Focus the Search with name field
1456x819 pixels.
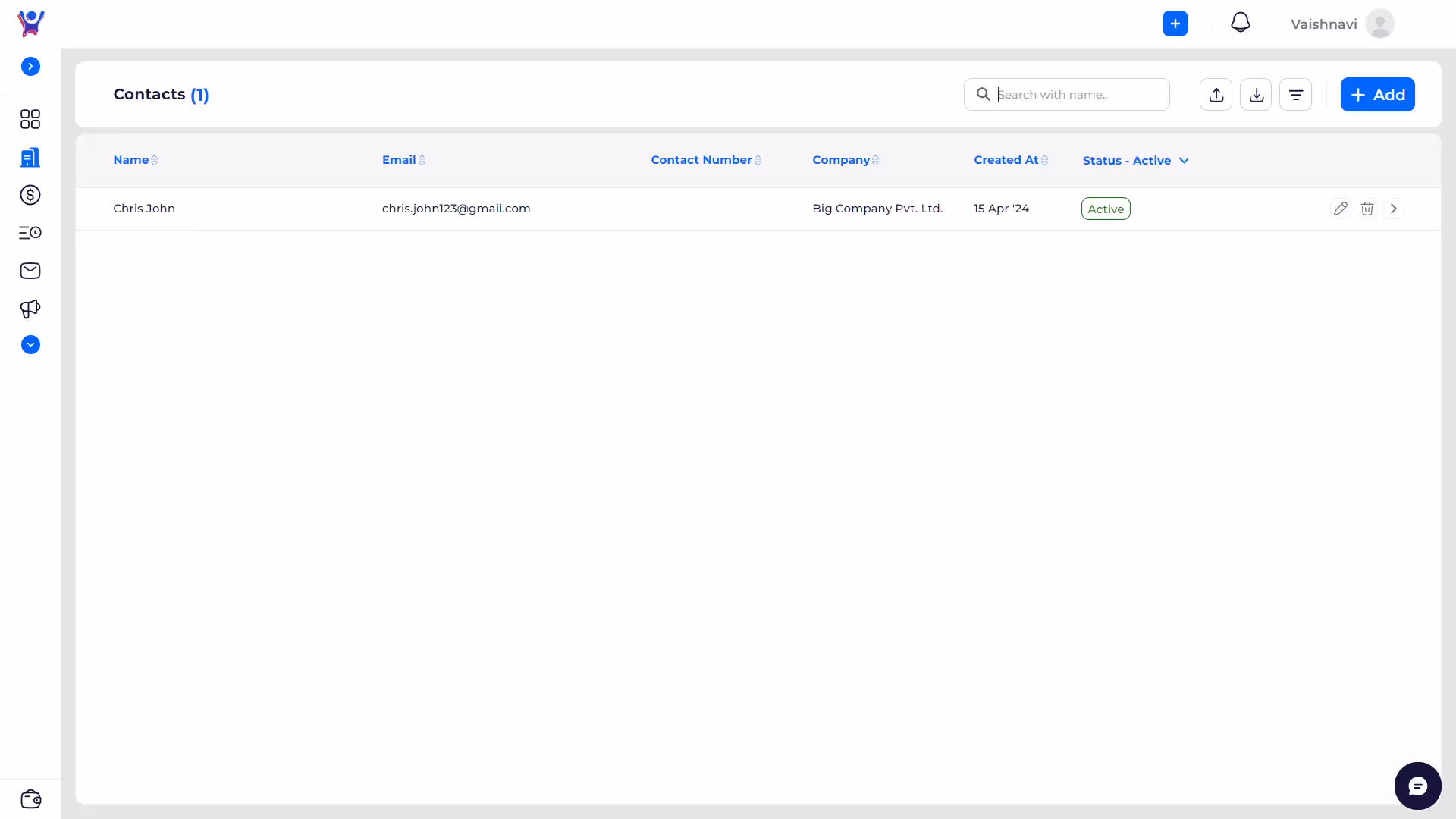tap(1077, 95)
